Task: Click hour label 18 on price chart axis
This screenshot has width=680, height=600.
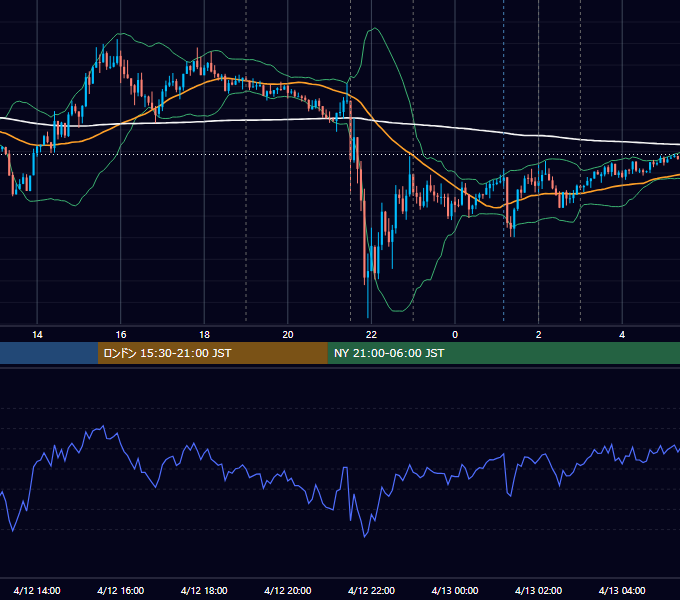Action: pos(204,335)
